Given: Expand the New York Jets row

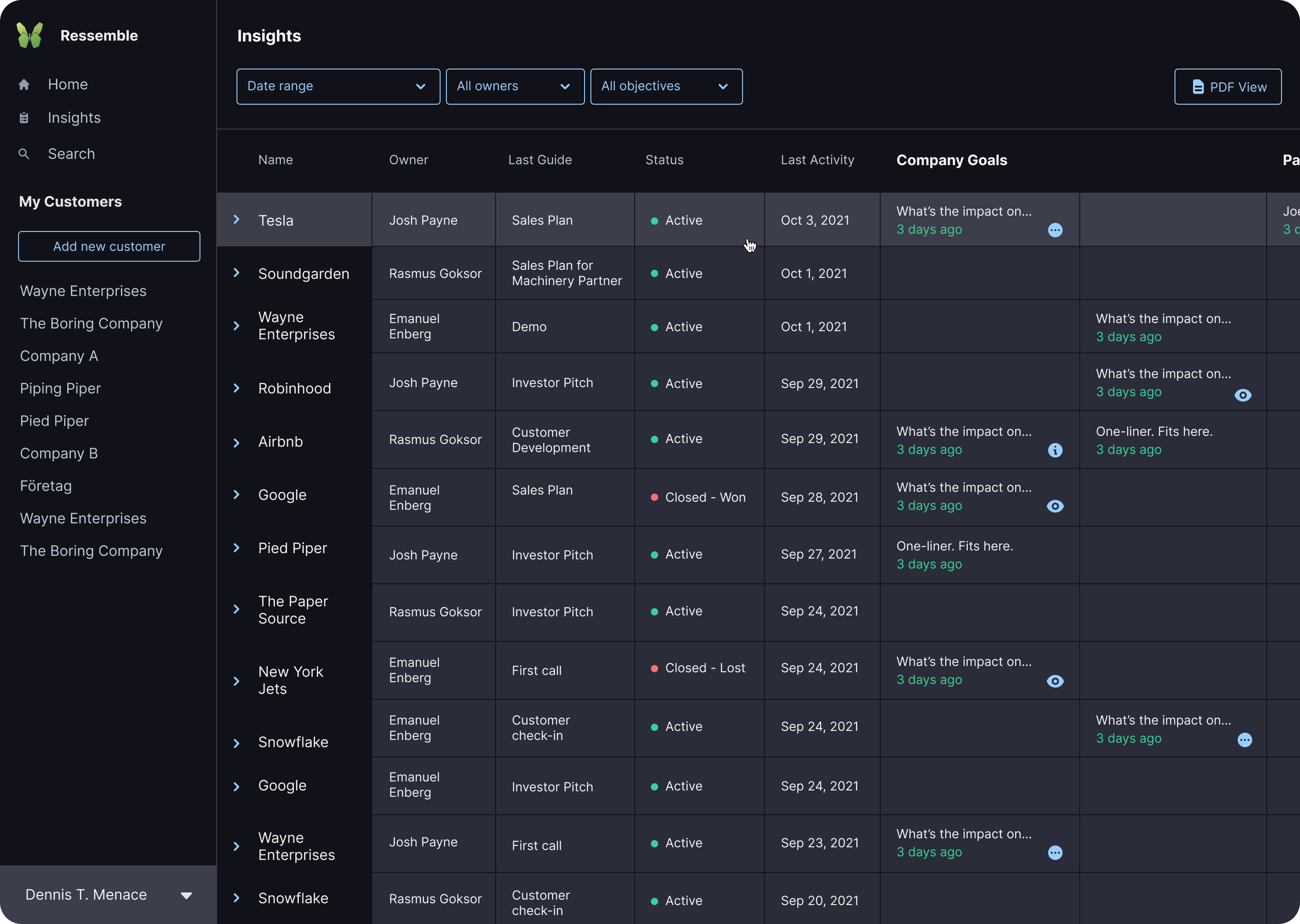Looking at the screenshot, I should [x=237, y=681].
